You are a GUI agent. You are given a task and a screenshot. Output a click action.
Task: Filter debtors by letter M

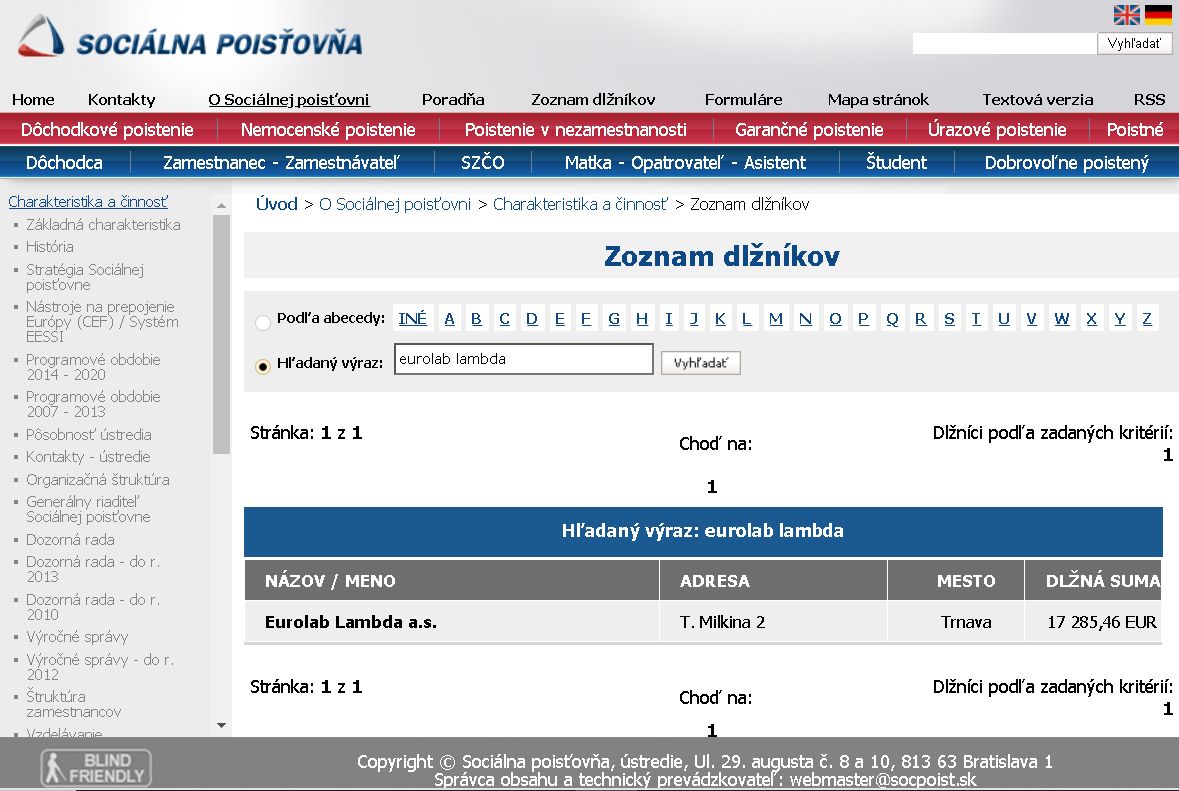[776, 318]
